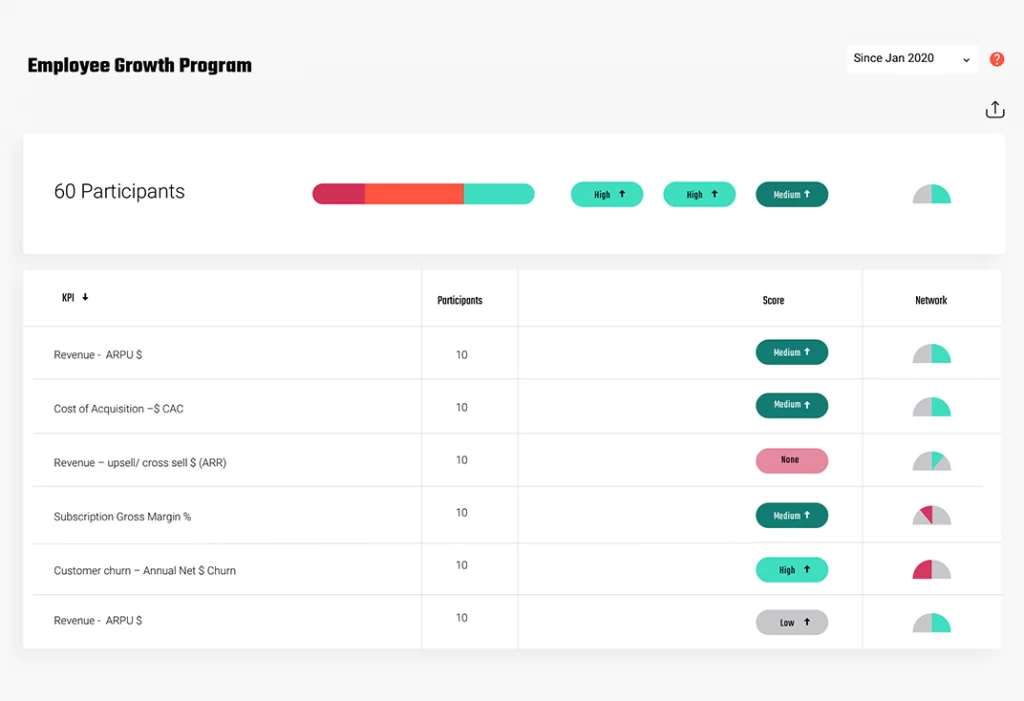The width and height of the screenshot is (1024, 701).
Task: Click network gauge for Customer churn row
Action: coord(931,569)
